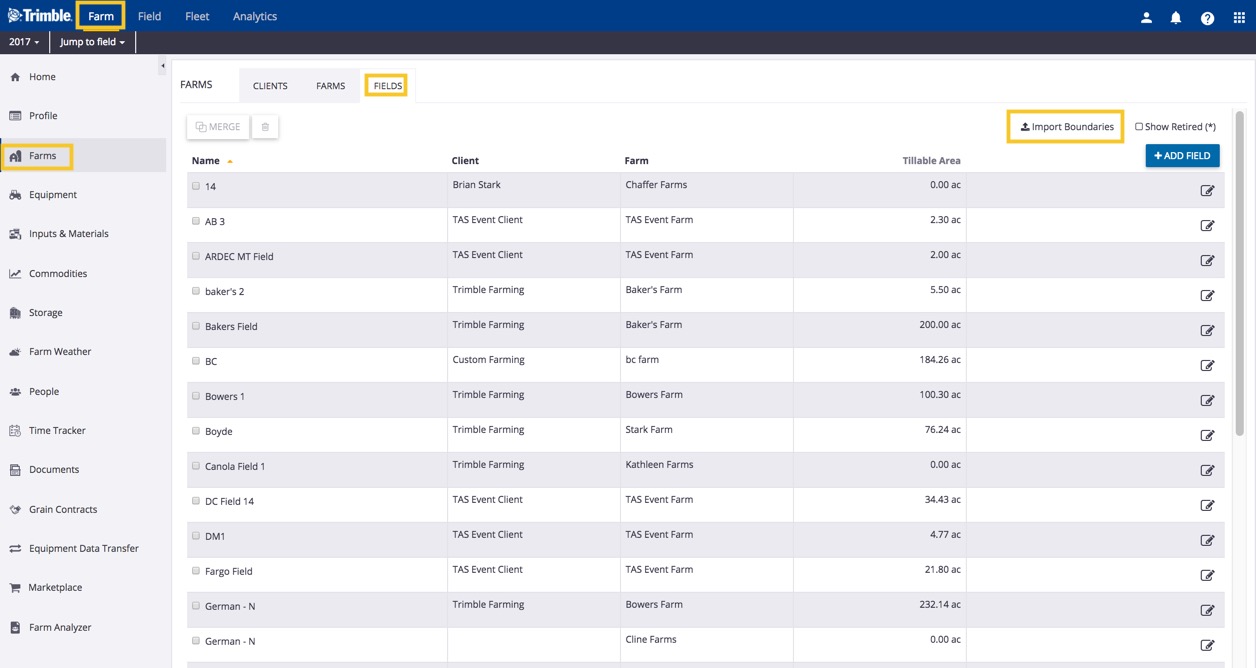1256x668 pixels.
Task: Open the apps grid icon
Action: click(1239, 17)
